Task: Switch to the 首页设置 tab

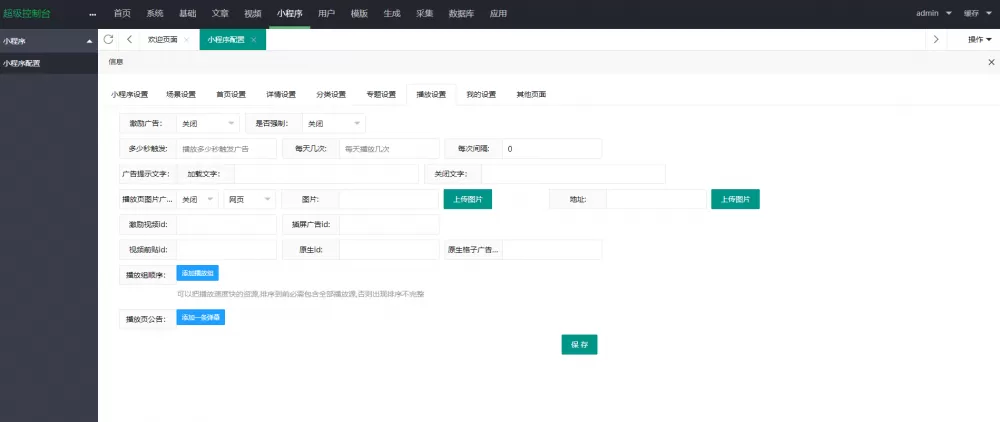Action: (230, 95)
